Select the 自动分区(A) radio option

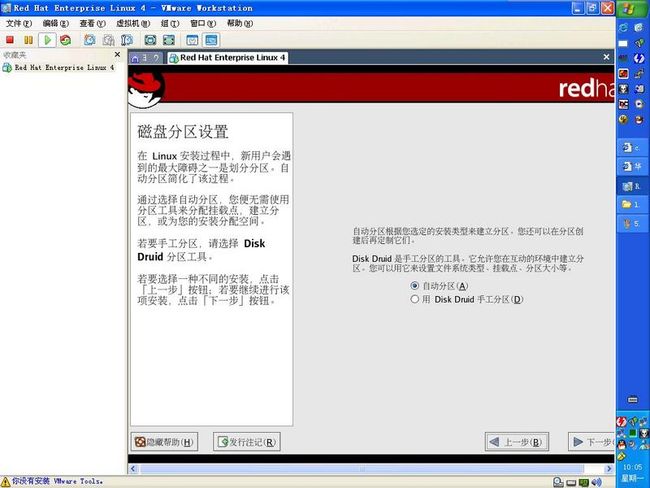point(439,286)
